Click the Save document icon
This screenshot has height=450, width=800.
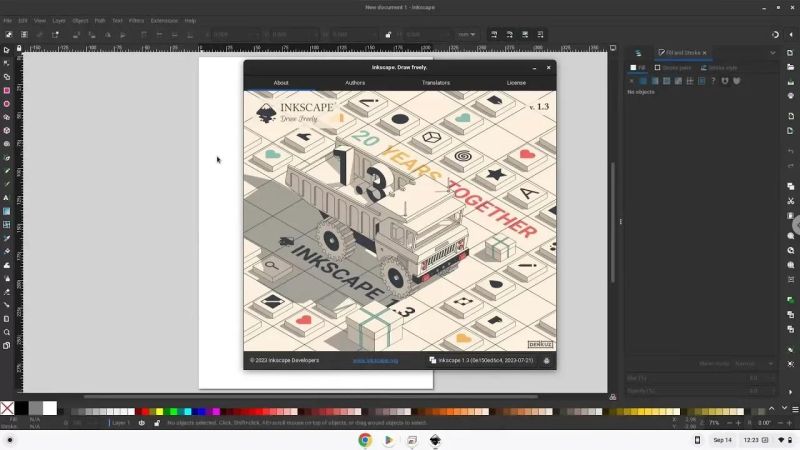790,82
